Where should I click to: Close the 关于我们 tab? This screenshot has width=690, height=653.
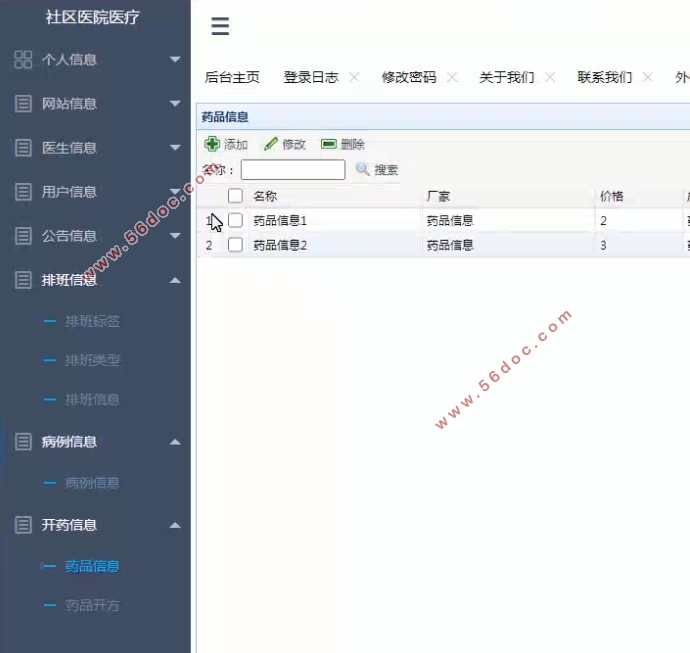pos(550,77)
